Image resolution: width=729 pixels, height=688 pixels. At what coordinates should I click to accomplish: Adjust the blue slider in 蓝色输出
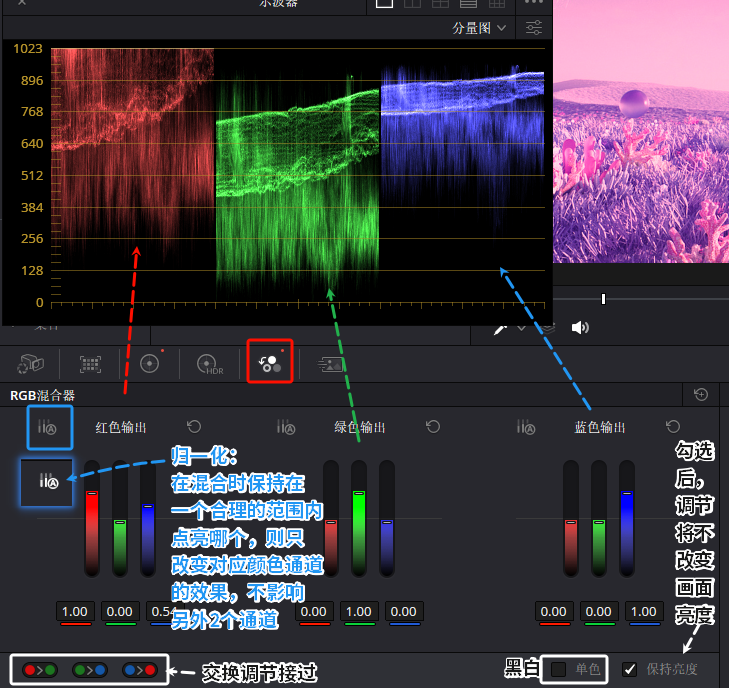(627, 519)
